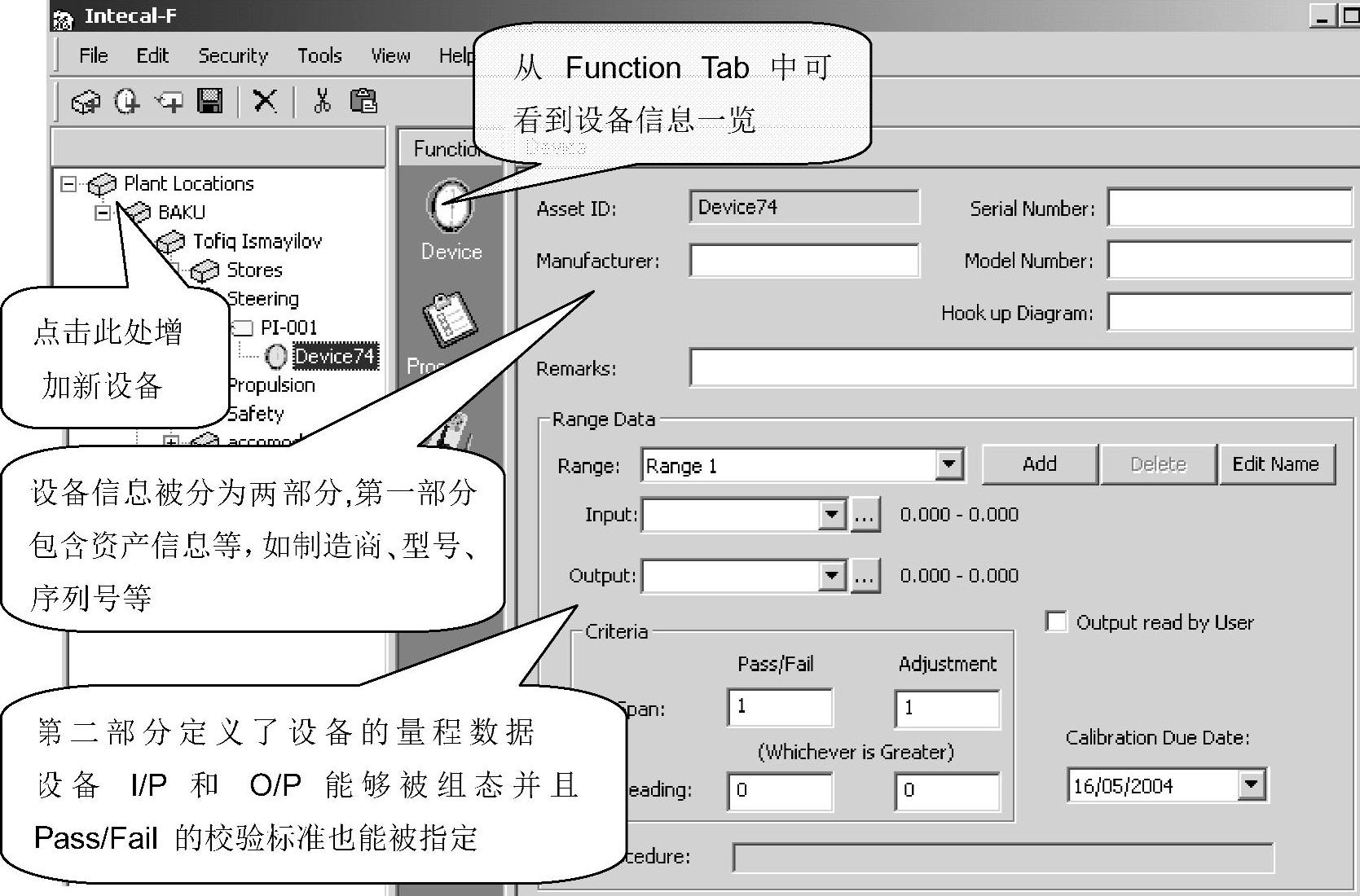Click the Input ellipsis browse button

(x=865, y=515)
